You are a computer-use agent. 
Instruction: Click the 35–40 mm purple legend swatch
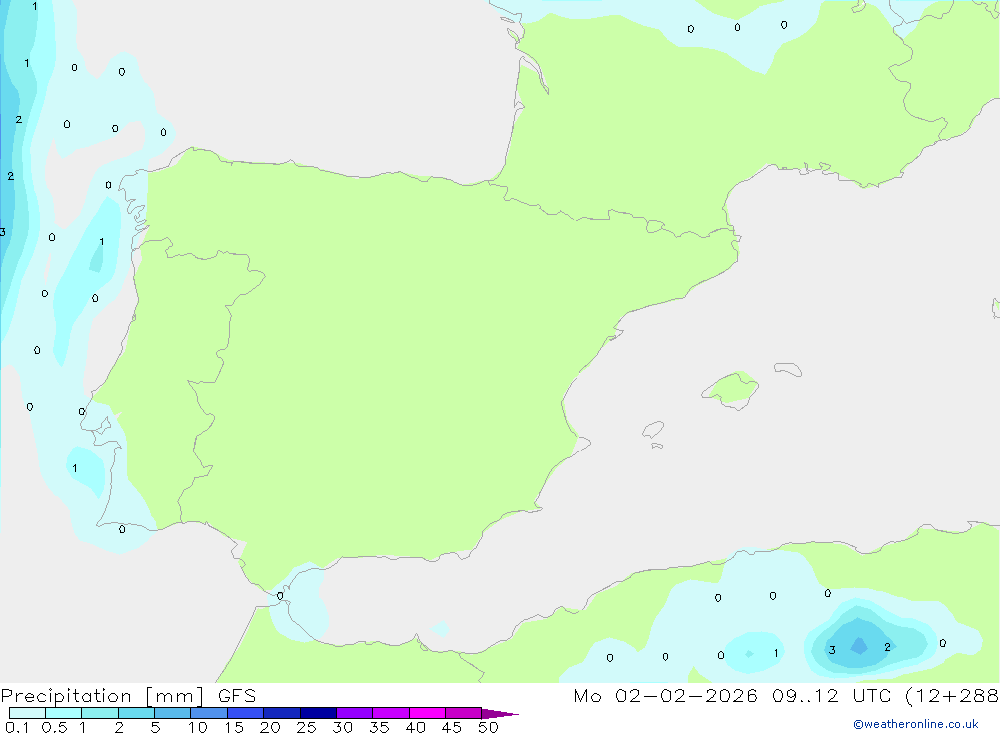pos(391,713)
